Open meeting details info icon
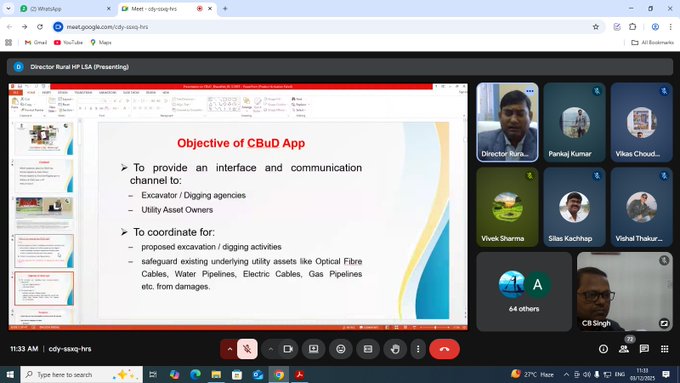 [603, 349]
